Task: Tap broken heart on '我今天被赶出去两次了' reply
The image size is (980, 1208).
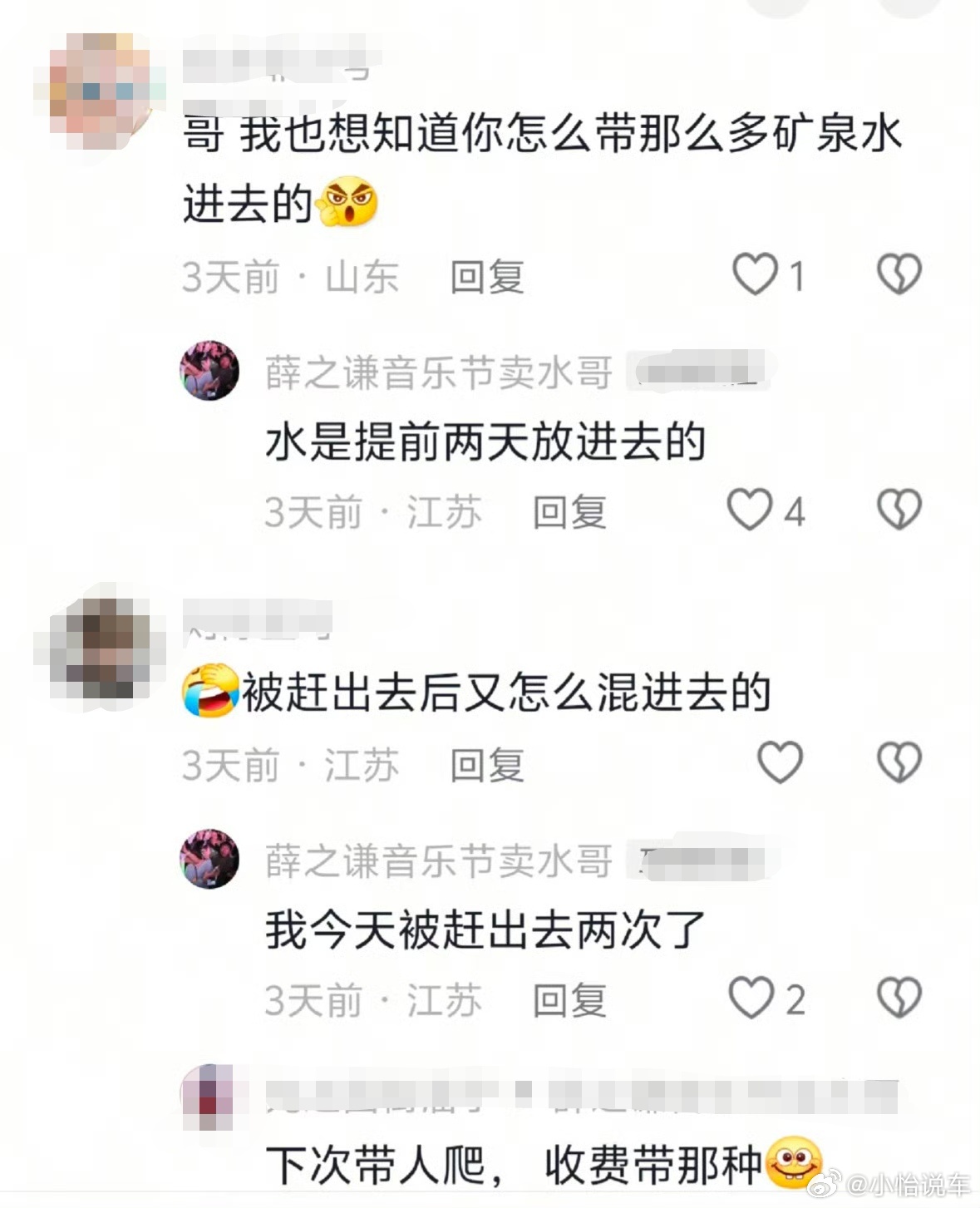Action: point(899,998)
